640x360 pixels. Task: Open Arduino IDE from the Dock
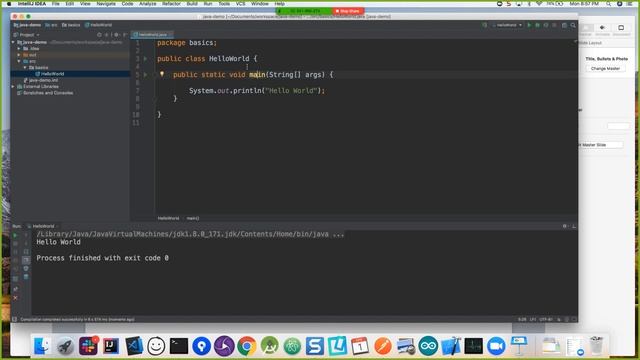(428, 346)
